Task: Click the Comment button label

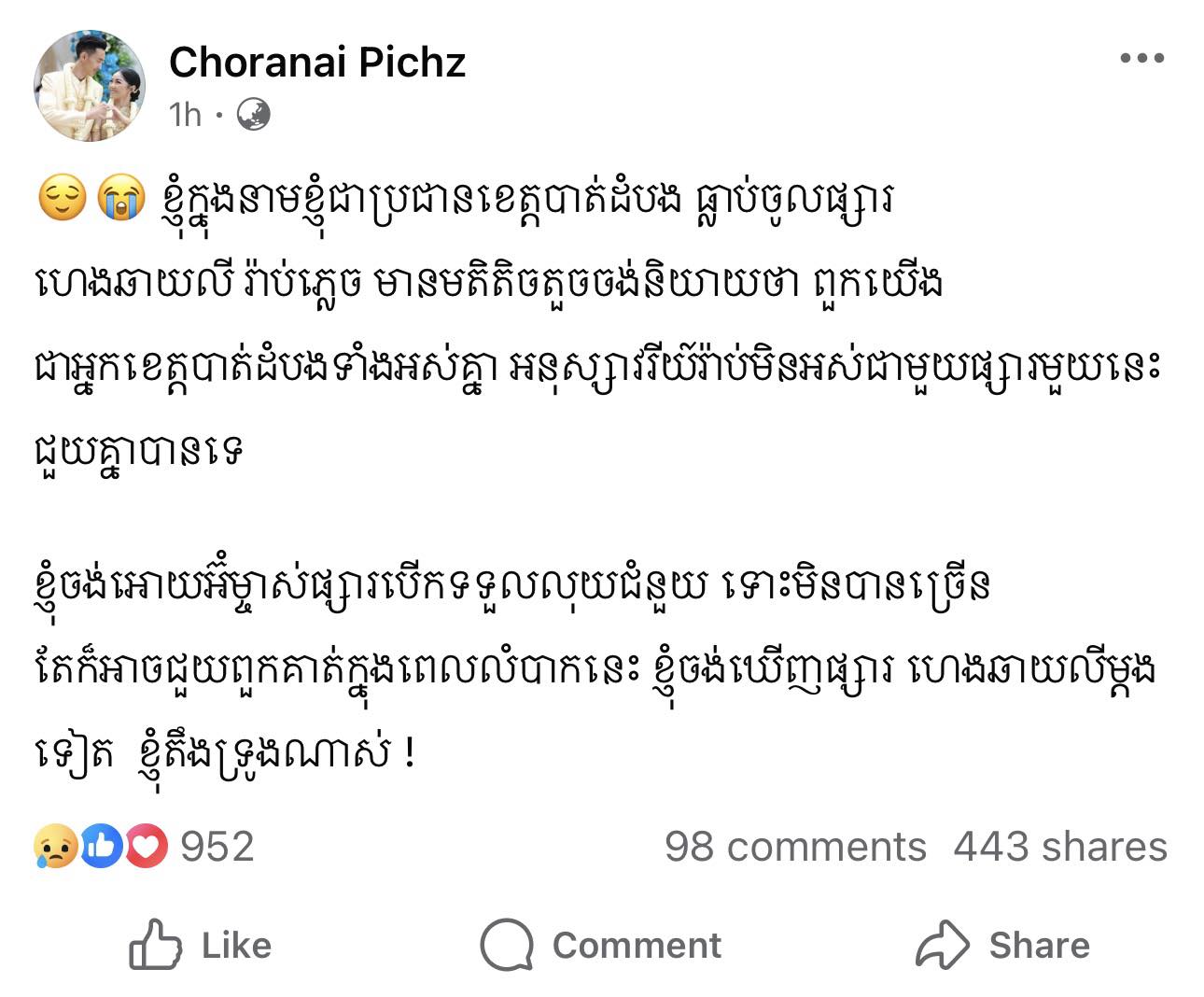Action: [x=637, y=946]
